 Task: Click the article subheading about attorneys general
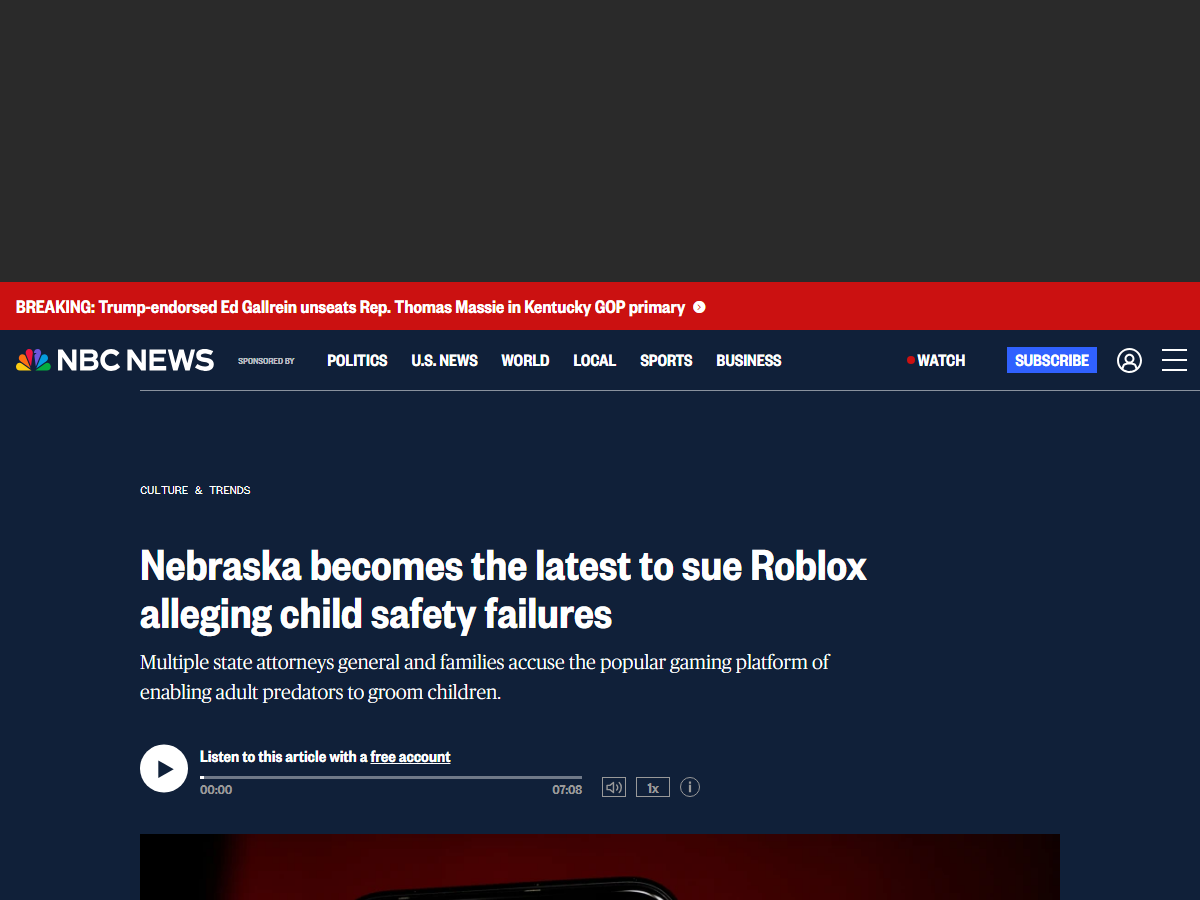(x=485, y=677)
